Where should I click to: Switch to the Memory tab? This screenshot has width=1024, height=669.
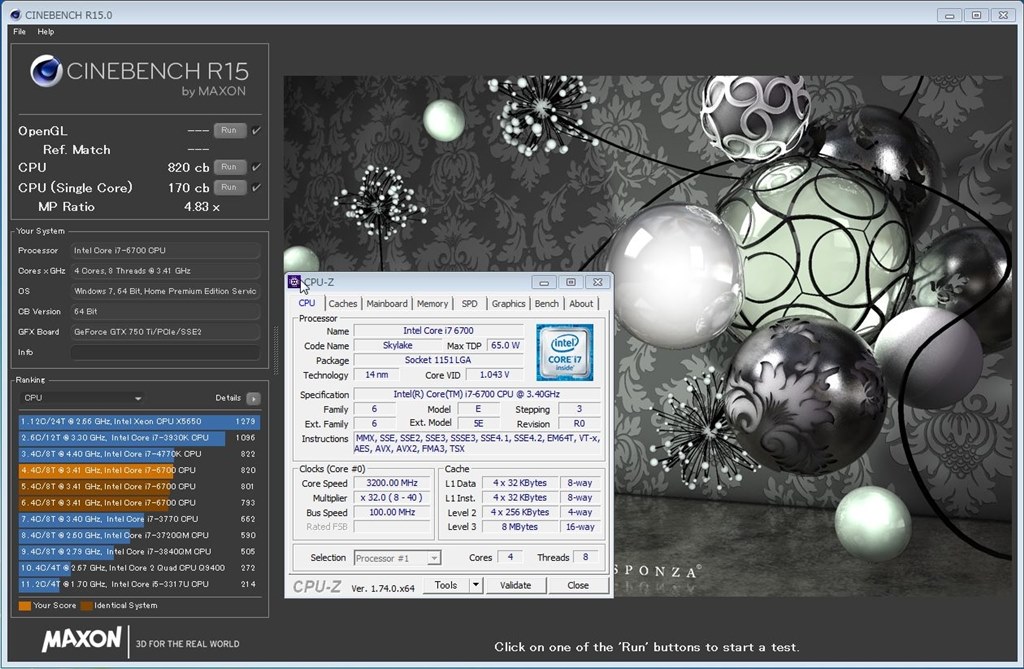pos(432,304)
